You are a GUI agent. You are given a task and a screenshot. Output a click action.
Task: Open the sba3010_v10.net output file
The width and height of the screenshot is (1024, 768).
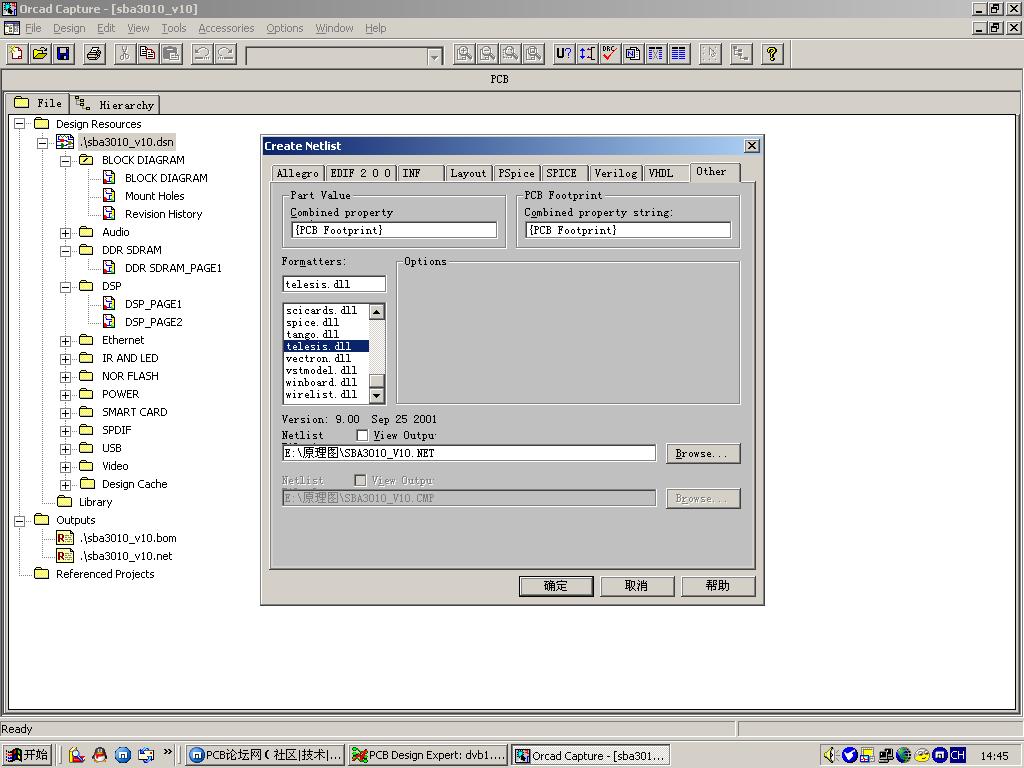(x=126, y=556)
